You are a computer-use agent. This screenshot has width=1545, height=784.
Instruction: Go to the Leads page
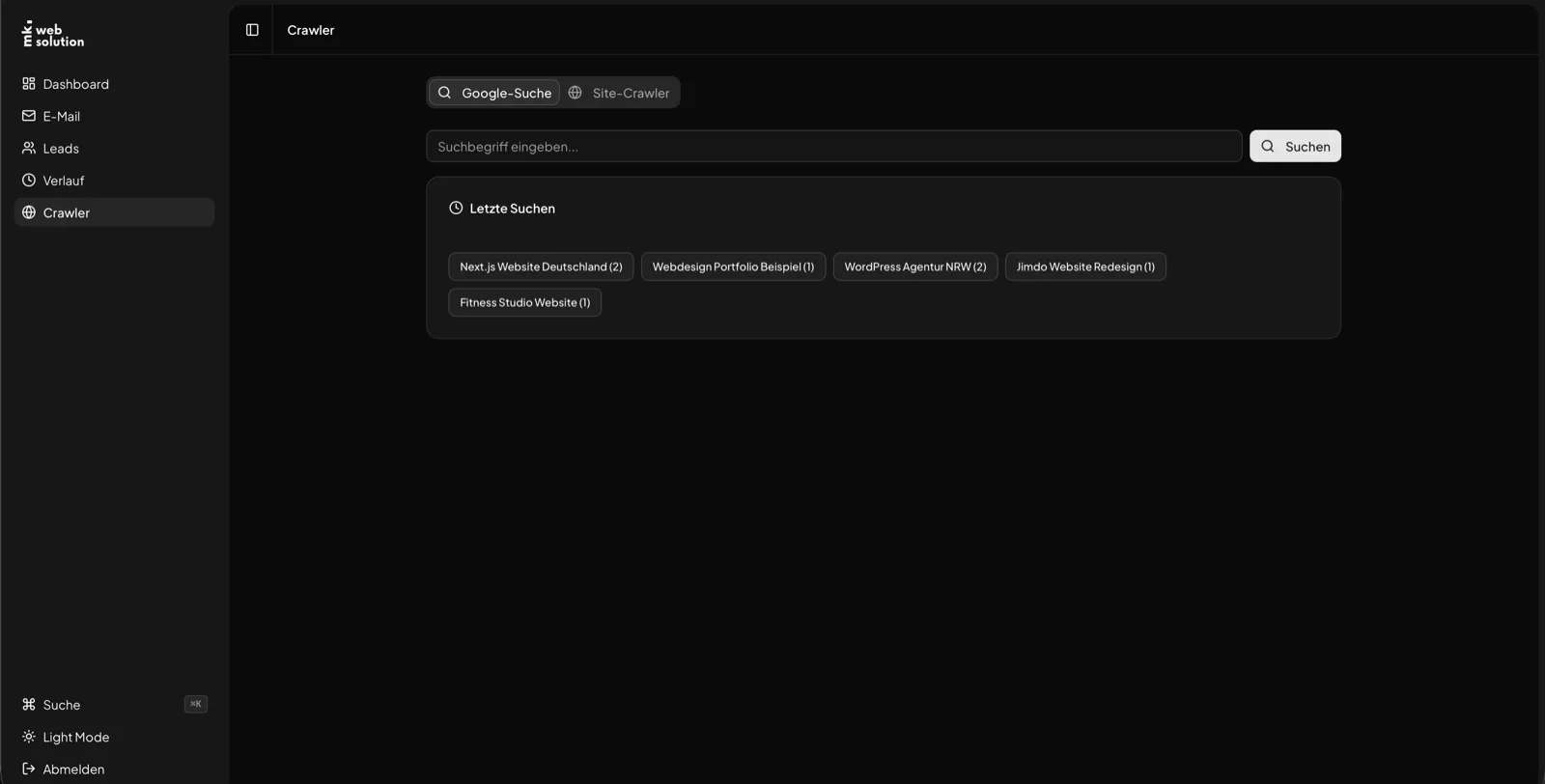pyautogui.click(x=114, y=149)
